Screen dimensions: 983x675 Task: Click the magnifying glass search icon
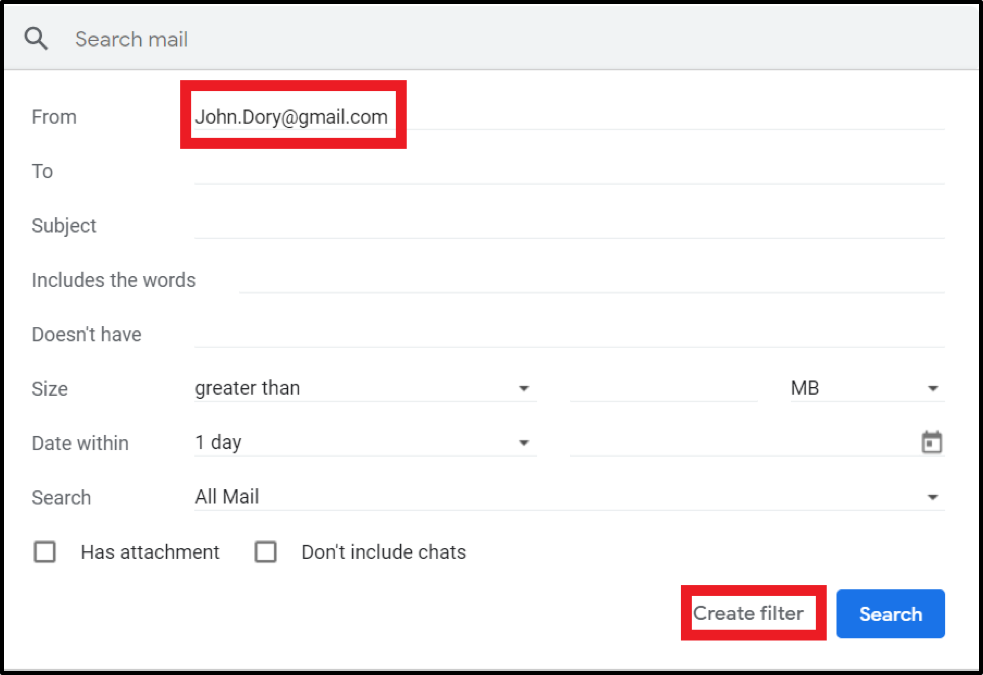click(37, 39)
